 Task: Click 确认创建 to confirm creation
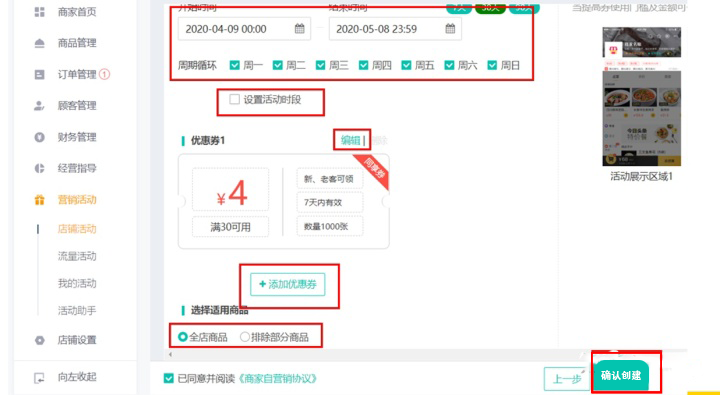pyautogui.click(x=621, y=375)
